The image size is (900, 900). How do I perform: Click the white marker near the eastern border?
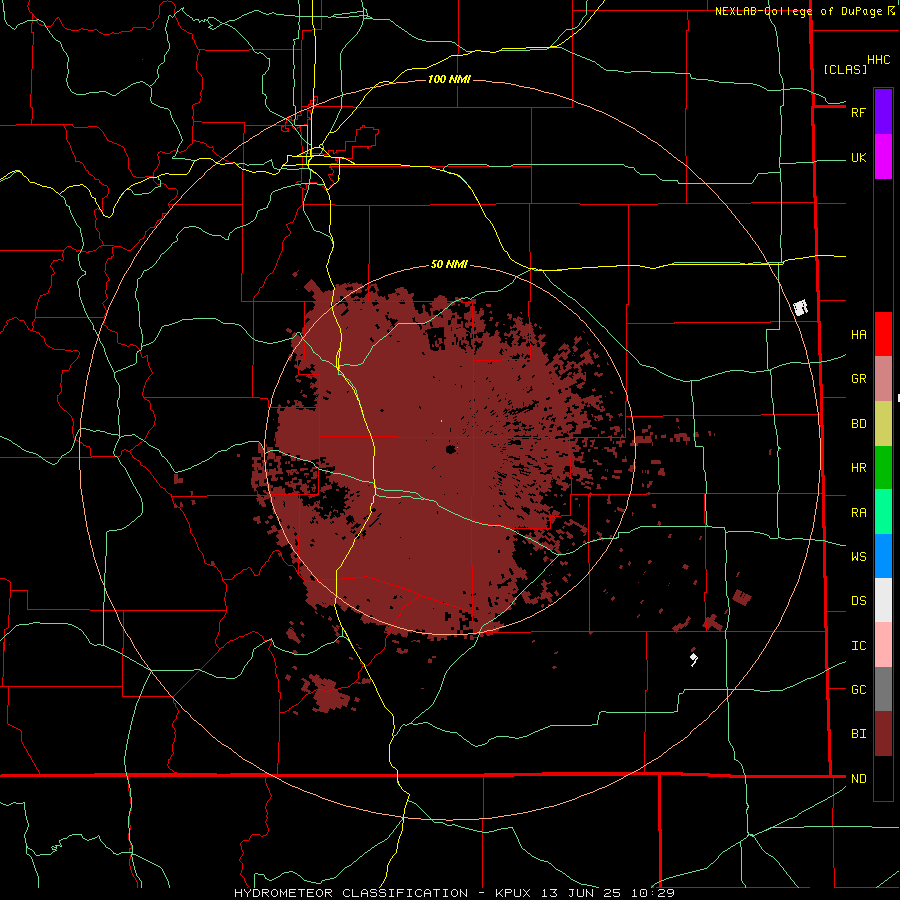tap(801, 307)
